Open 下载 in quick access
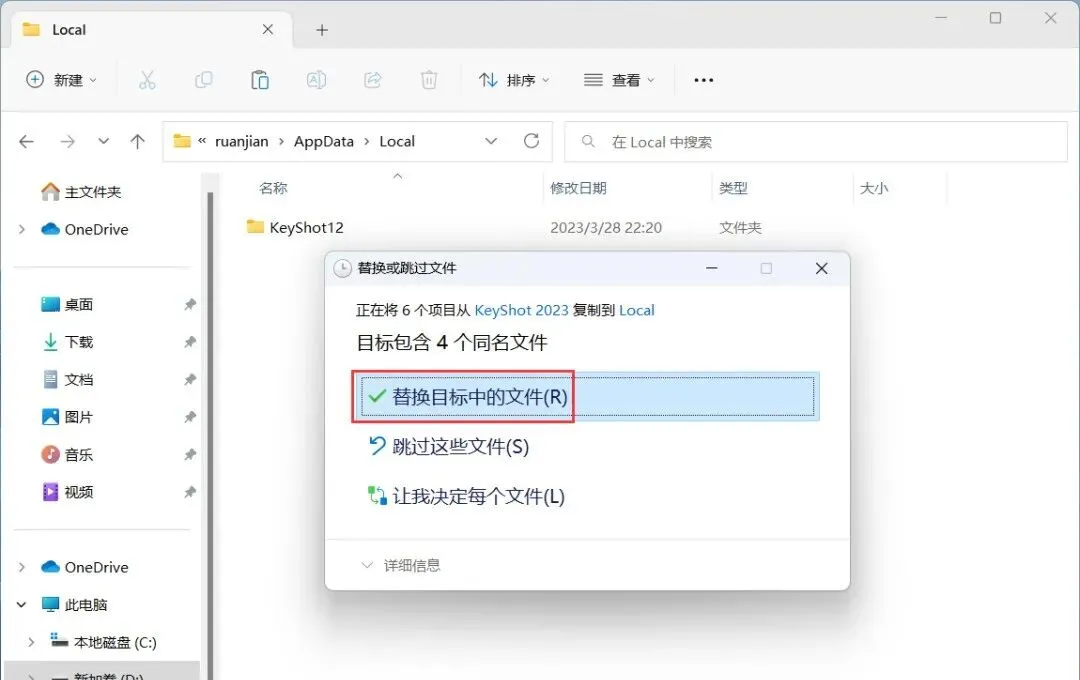The image size is (1080, 680). pyautogui.click(x=68, y=342)
